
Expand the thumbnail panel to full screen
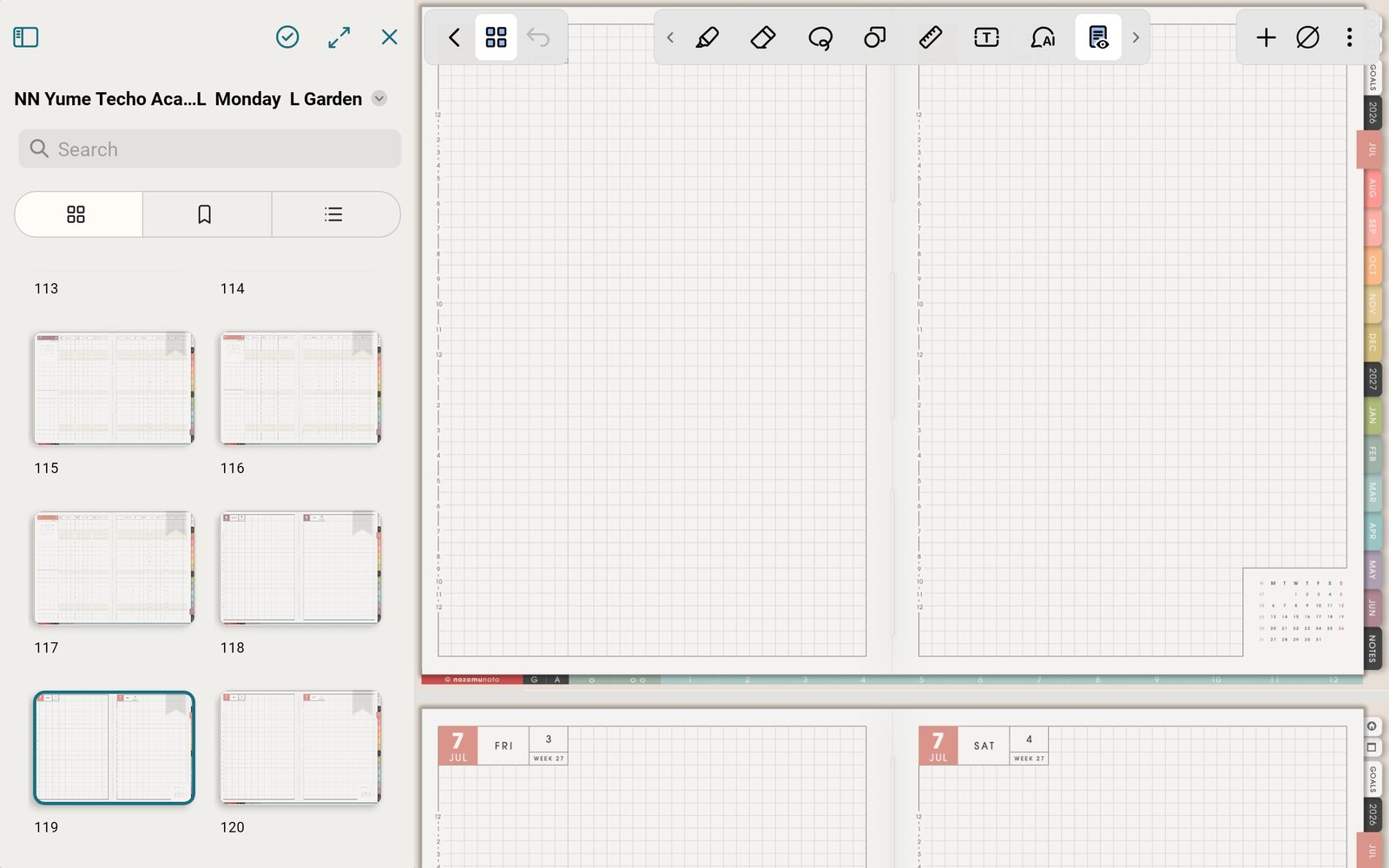339,37
